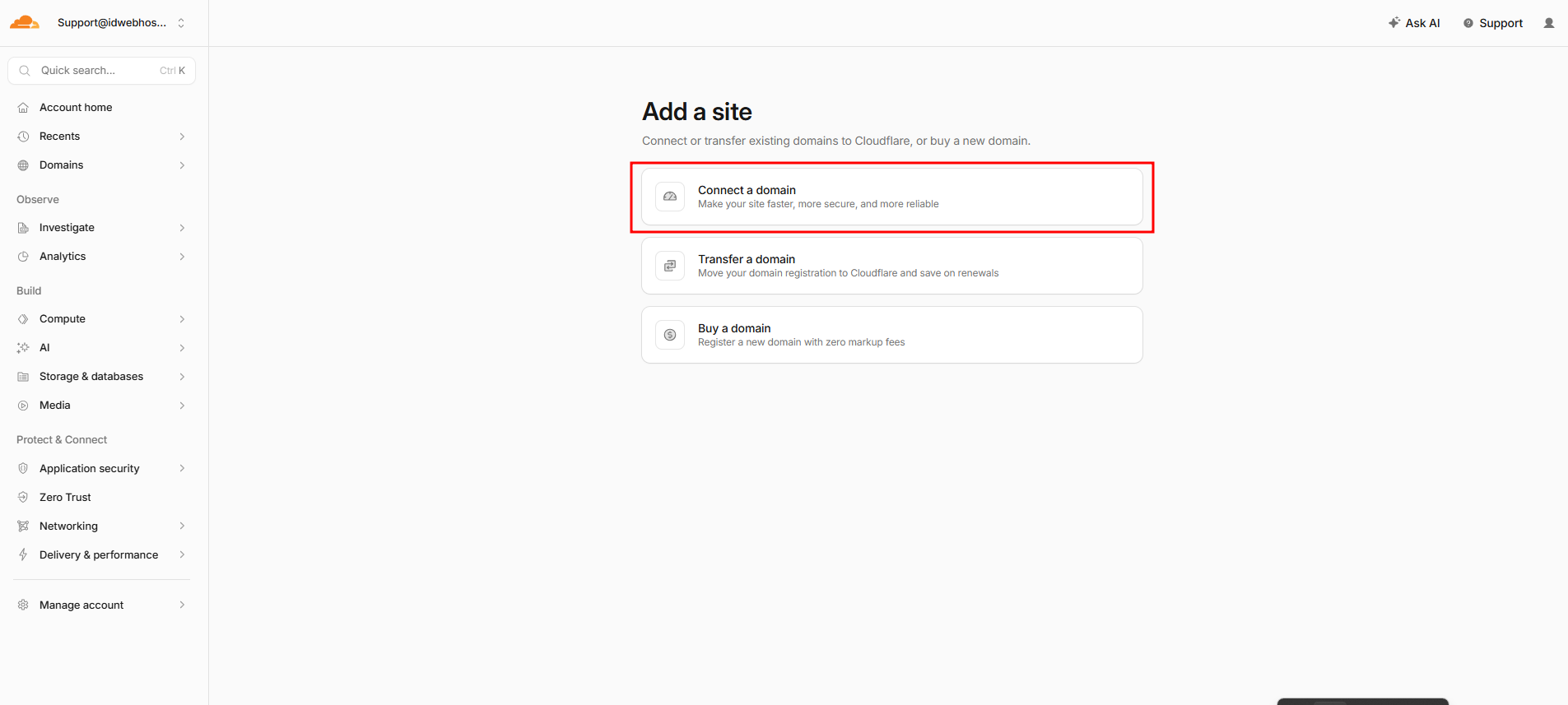Viewport: 1568px width, 705px height.
Task: Click the Delivery & performance label
Action: coord(99,554)
